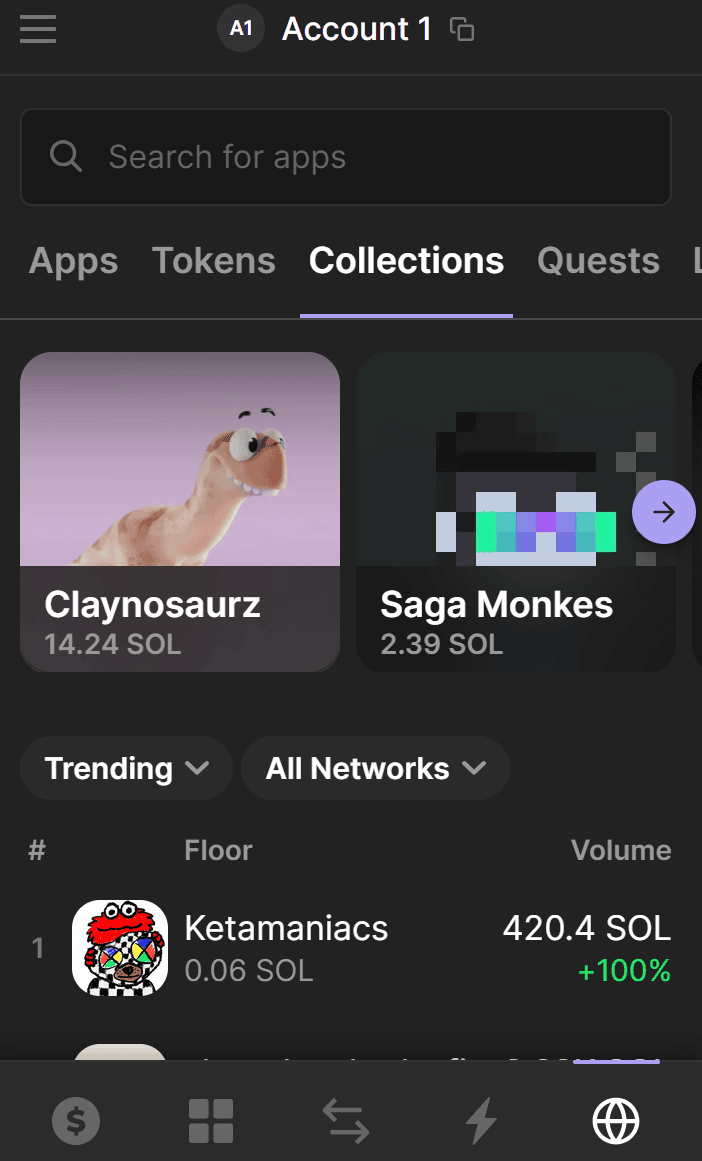
Task: Open the hamburger menu
Action: tap(38, 29)
